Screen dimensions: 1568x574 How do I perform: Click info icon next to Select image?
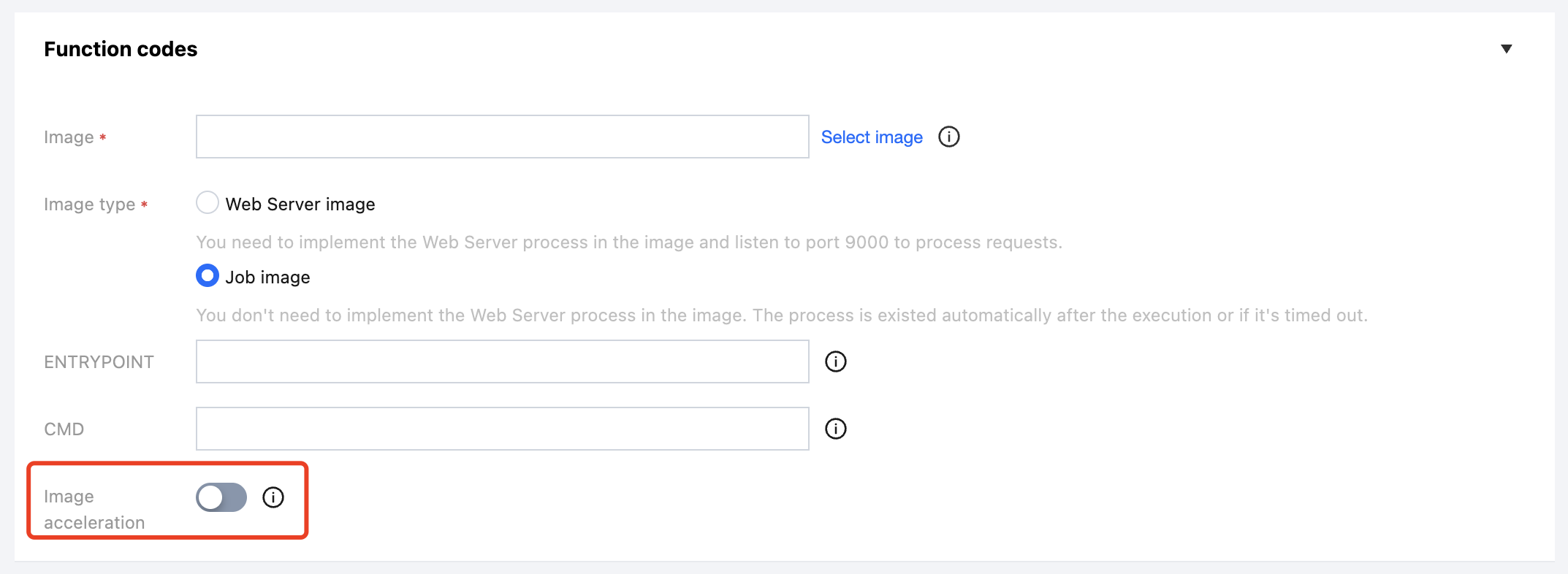coord(948,137)
